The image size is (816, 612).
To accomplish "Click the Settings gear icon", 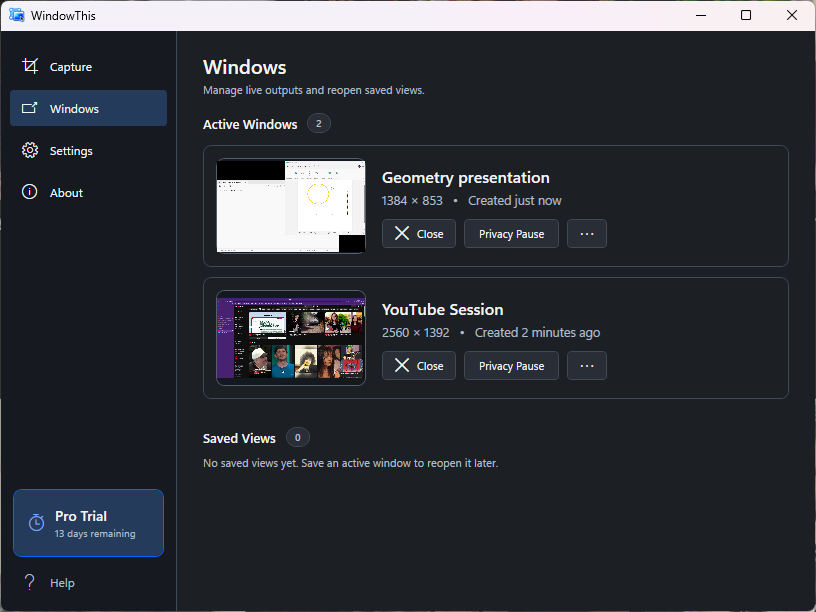I will (x=30, y=150).
